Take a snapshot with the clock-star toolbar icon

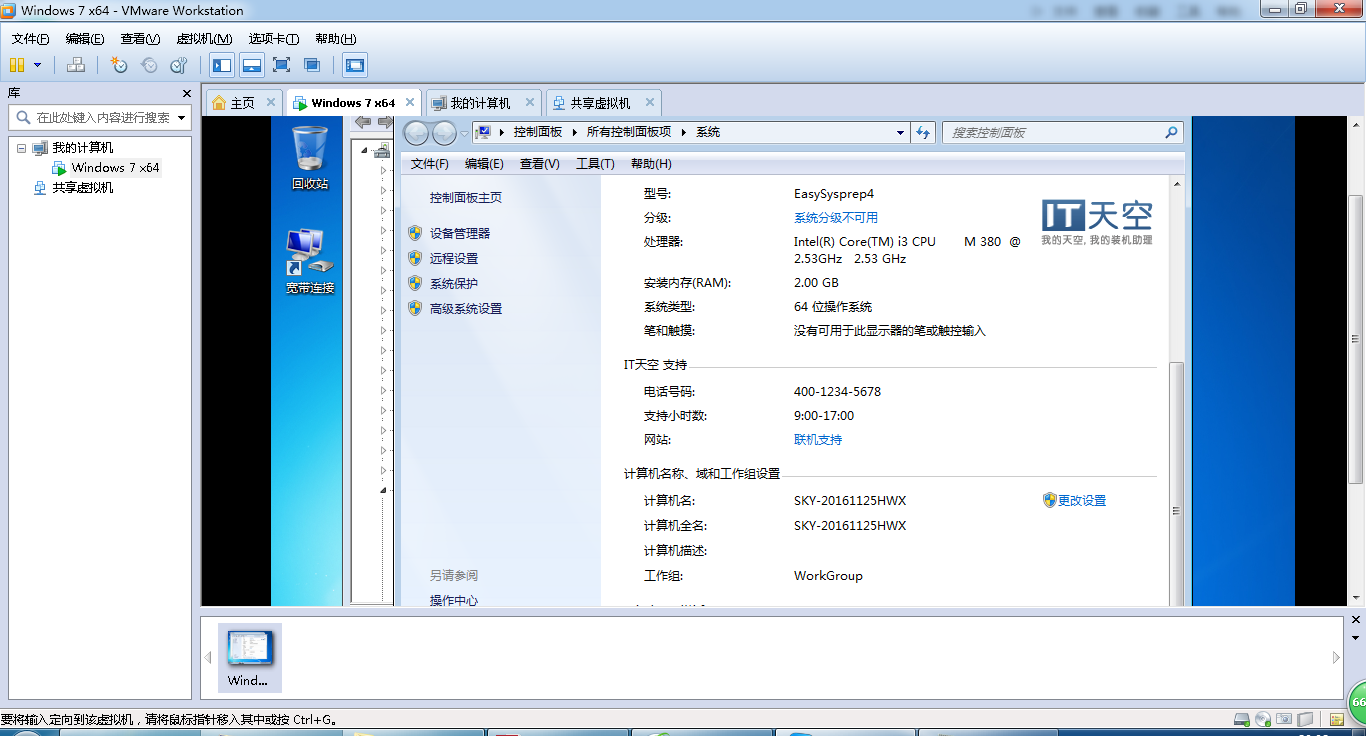coord(119,65)
